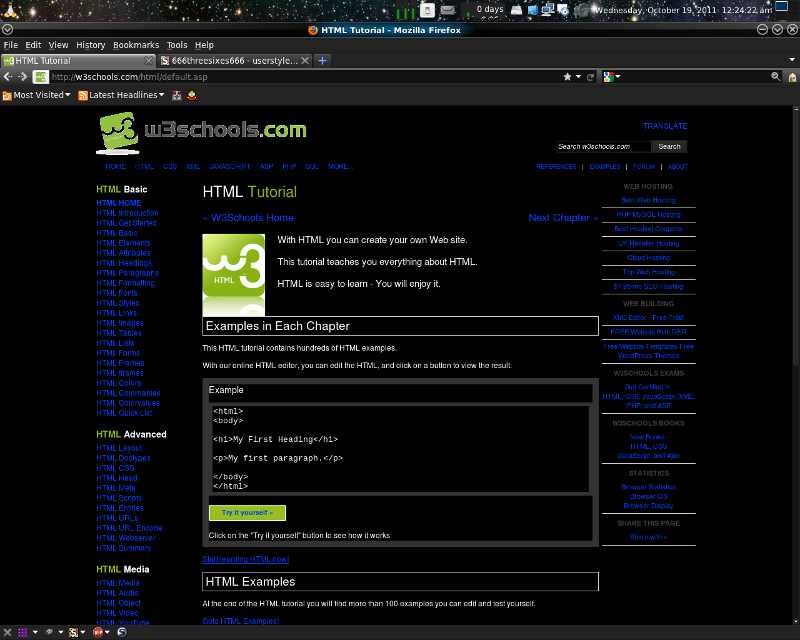This screenshot has height=640, width=800.
Task: Open the File menu
Action: click(11, 45)
